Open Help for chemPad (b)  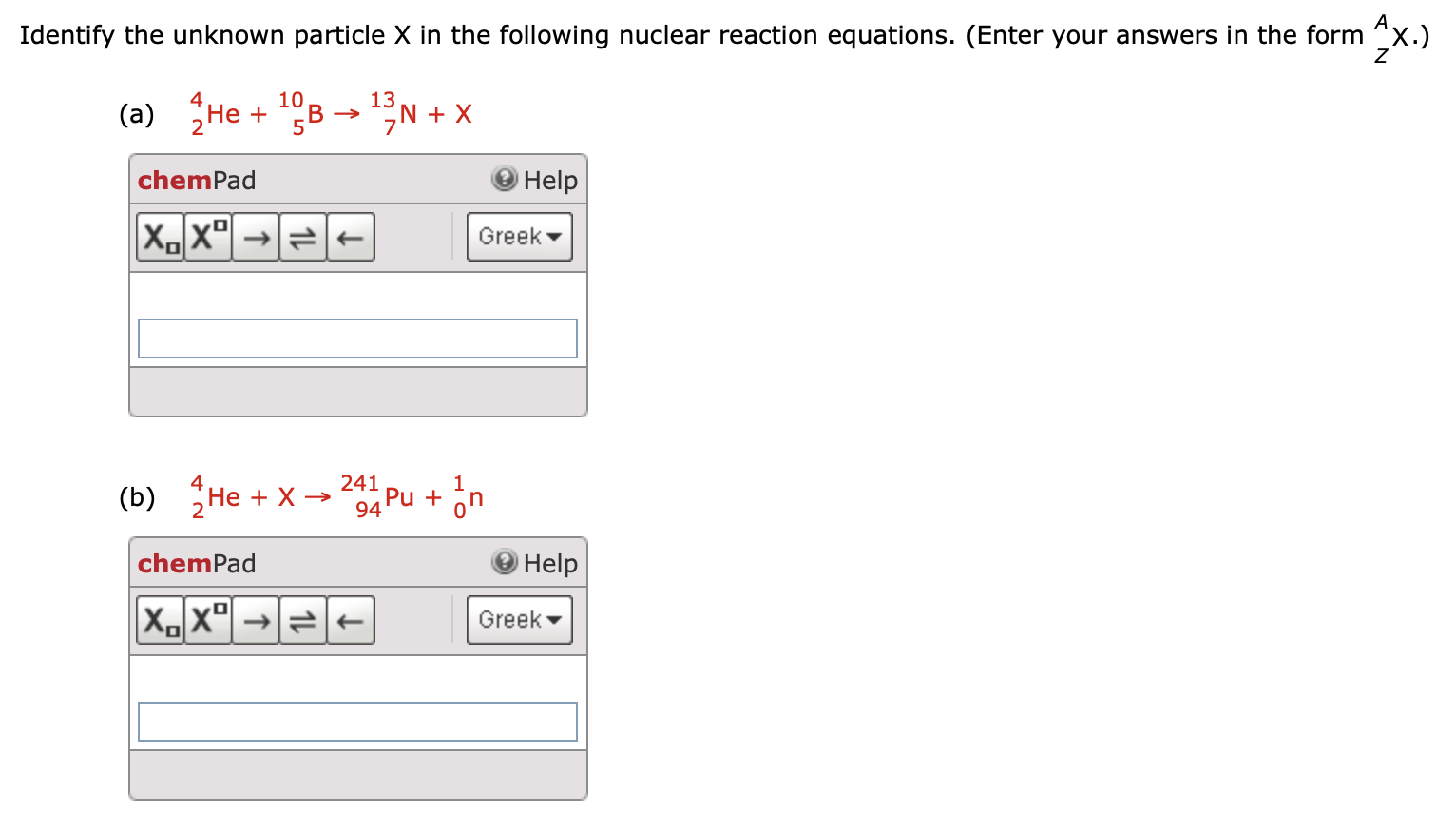pyautogui.click(x=537, y=563)
